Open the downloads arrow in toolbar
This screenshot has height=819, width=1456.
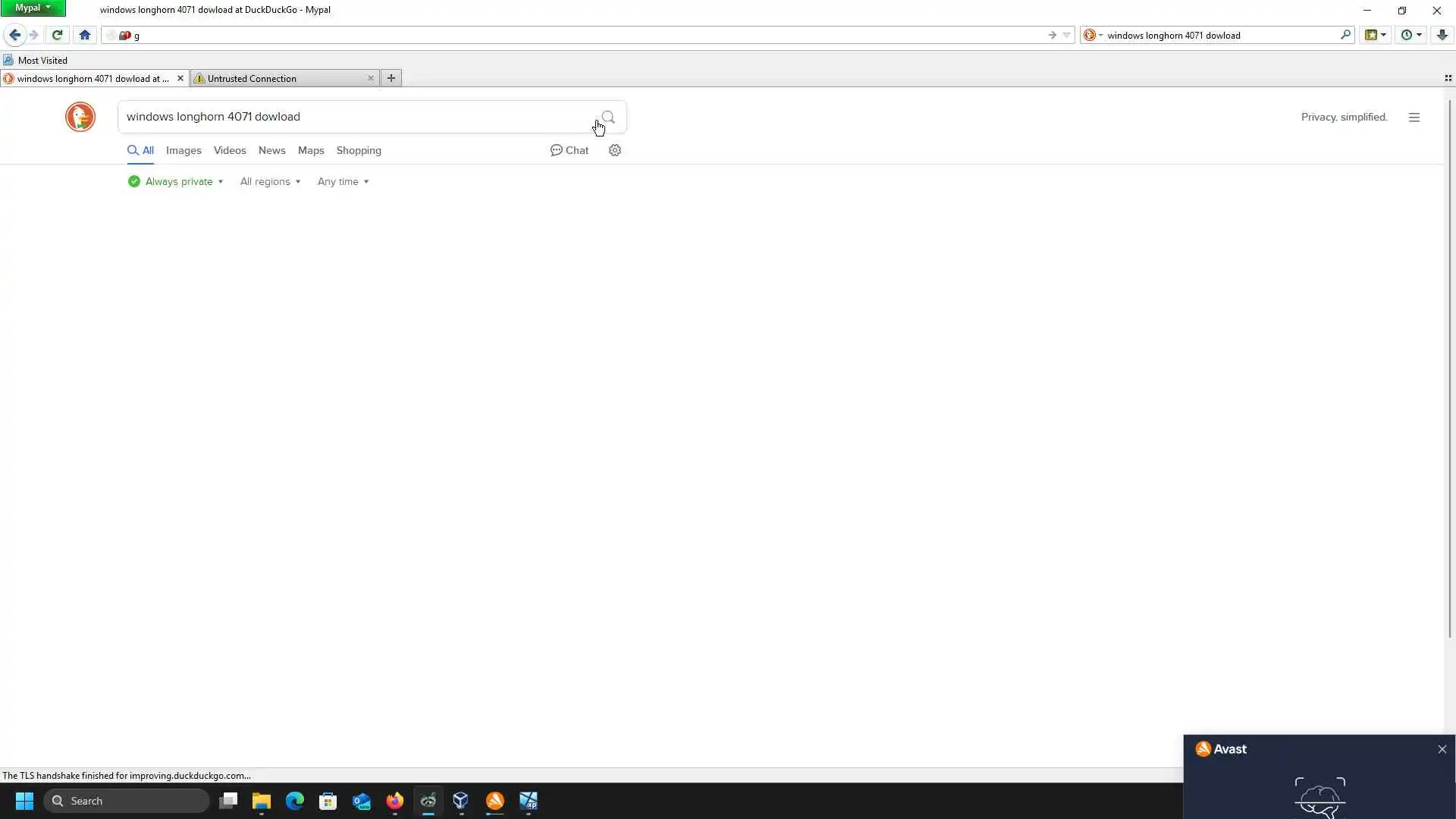(1442, 35)
